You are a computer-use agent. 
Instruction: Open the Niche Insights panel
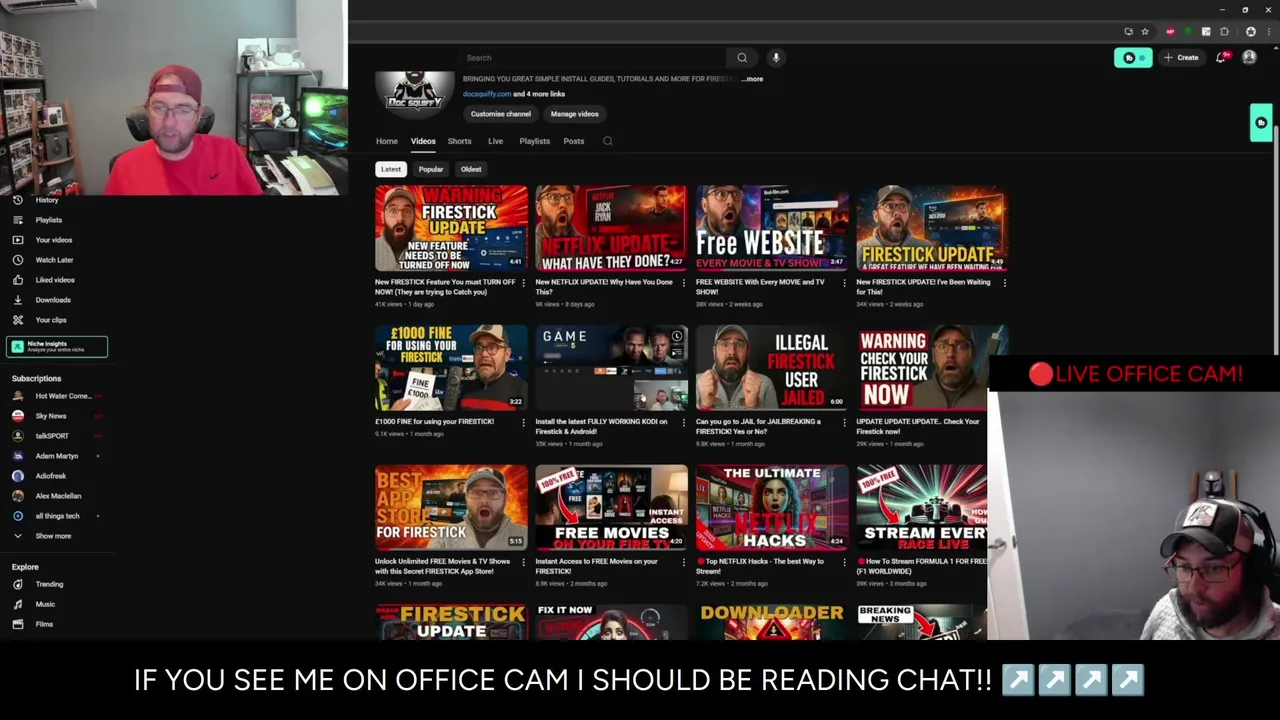point(57,347)
